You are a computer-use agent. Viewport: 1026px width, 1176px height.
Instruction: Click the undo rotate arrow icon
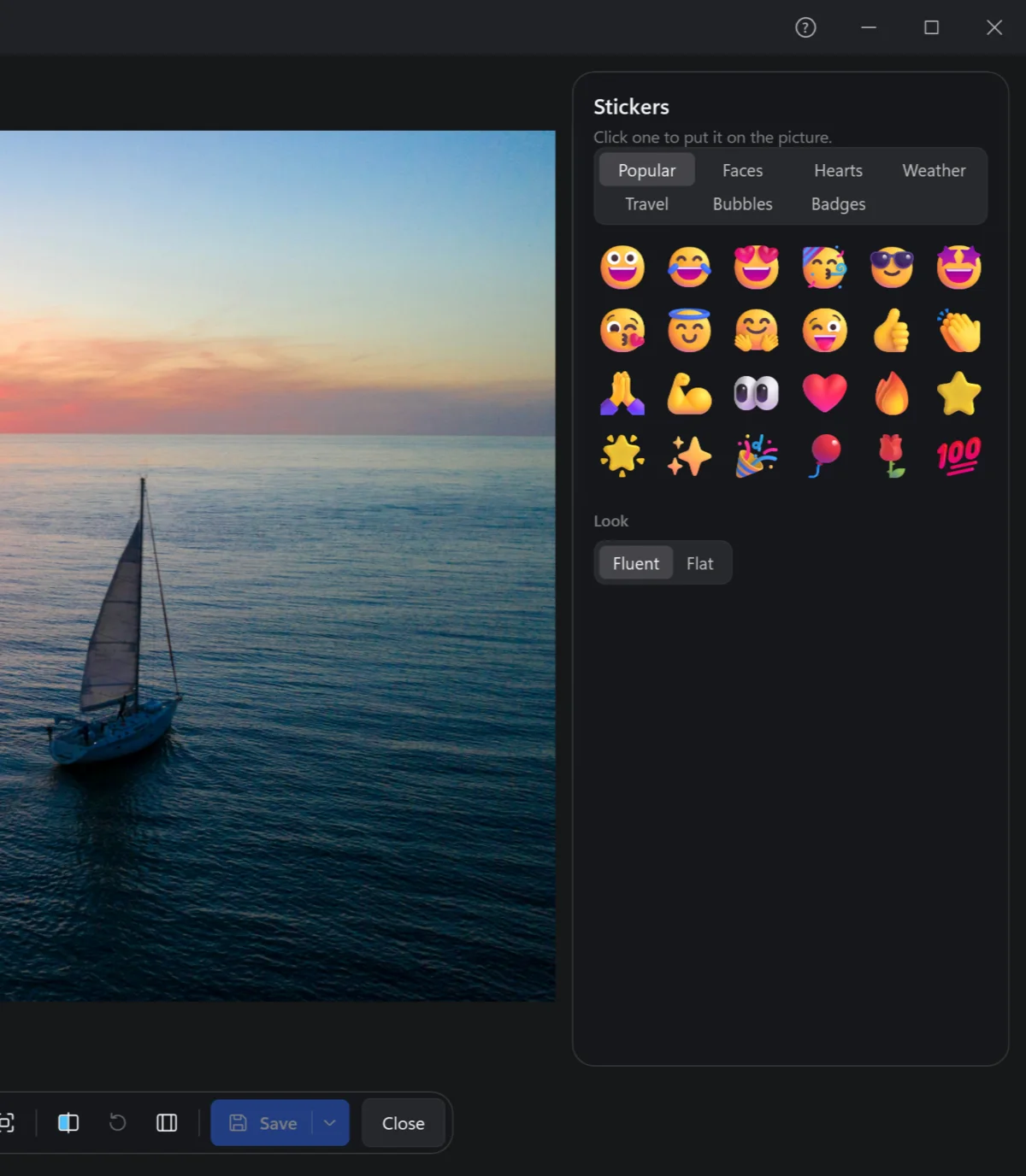[118, 1122]
